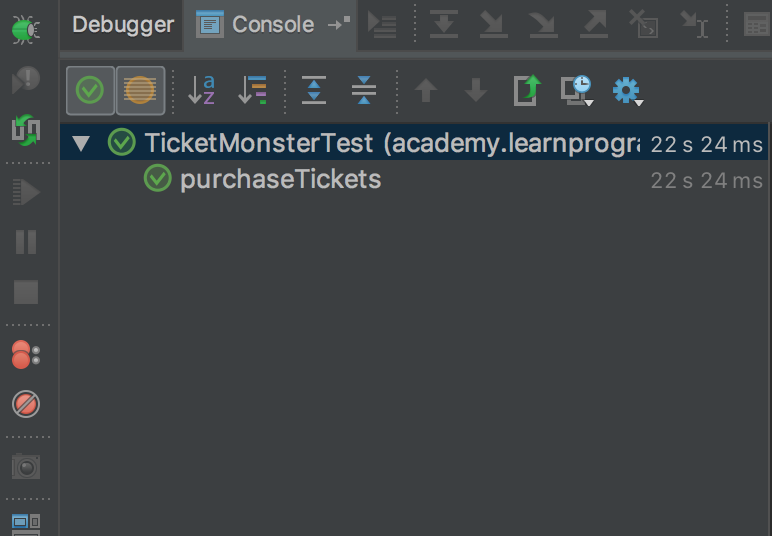Screen dimensions: 772x536
Task: Sort tests by duration
Action: click(253, 91)
